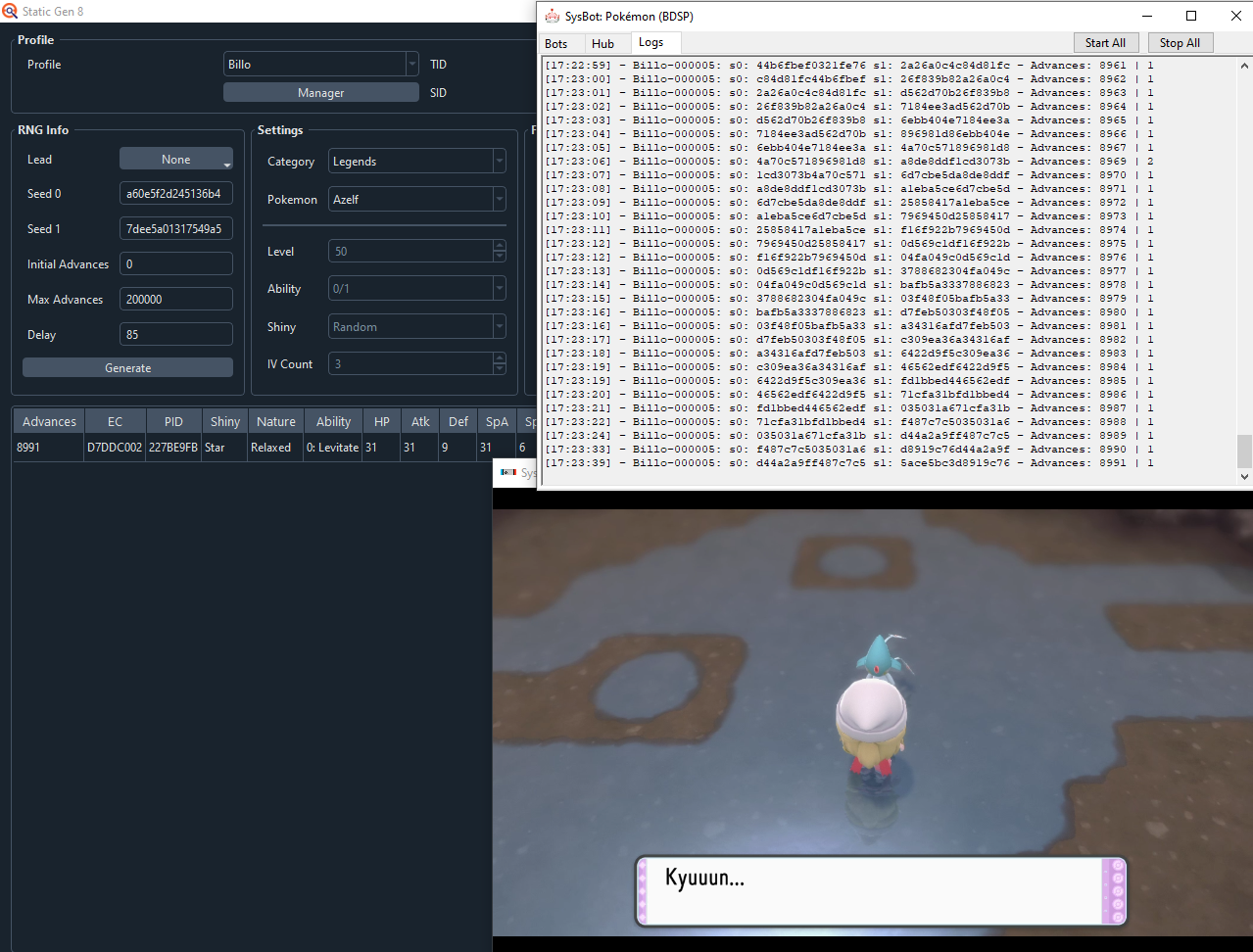Focus the Initial Advances field
The image size is (1253, 952).
click(x=176, y=264)
